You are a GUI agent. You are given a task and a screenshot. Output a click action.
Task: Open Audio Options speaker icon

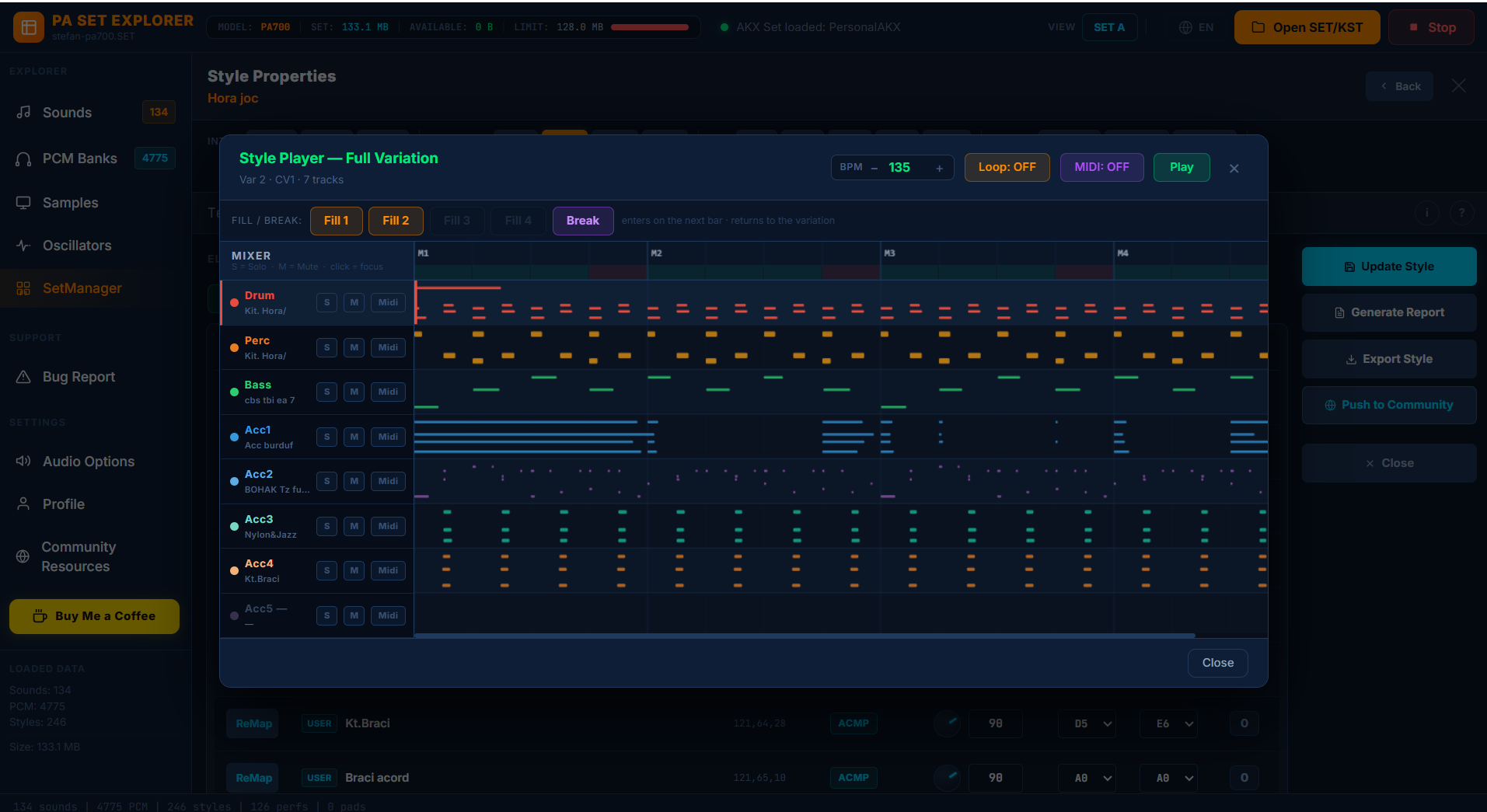23,462
